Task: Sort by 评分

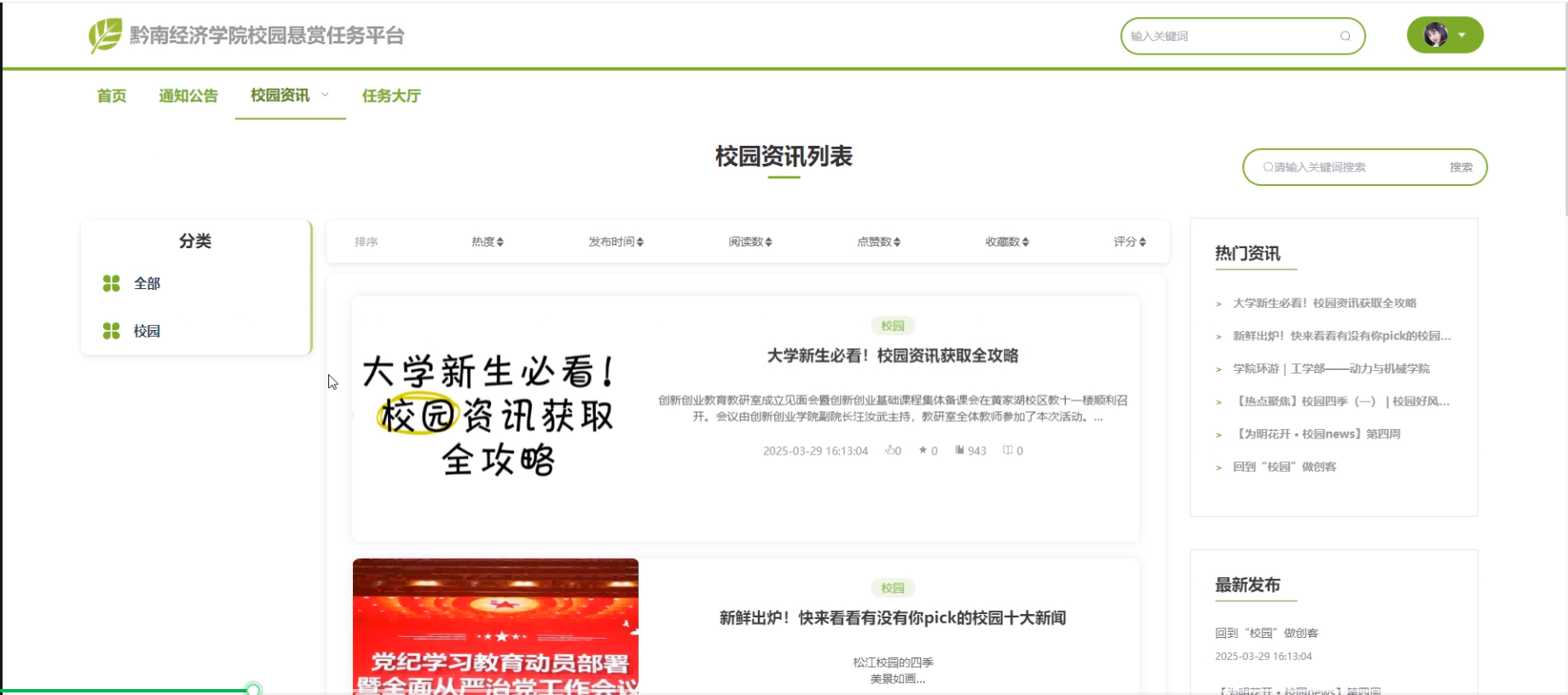Action: pyautogui.click(x=1130, y=242)
